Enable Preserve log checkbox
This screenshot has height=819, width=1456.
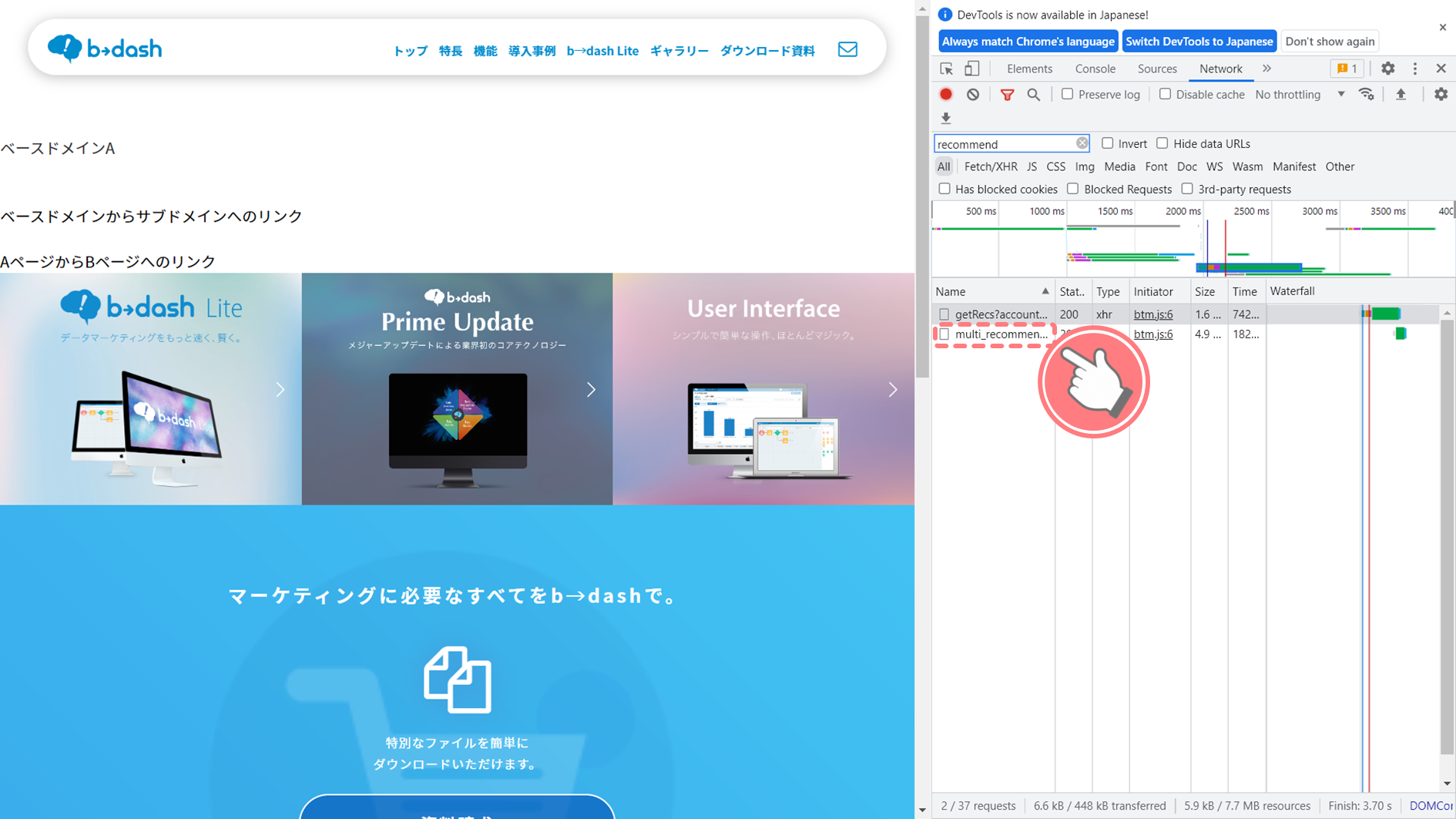point(1067,94)
